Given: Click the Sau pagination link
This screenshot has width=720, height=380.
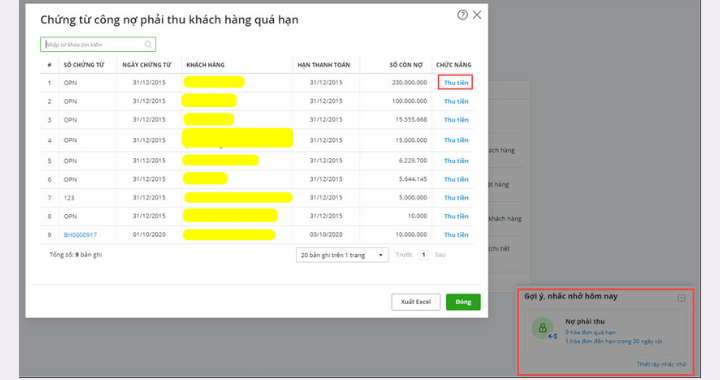Looking at the screenshot, I should [440, 255].
